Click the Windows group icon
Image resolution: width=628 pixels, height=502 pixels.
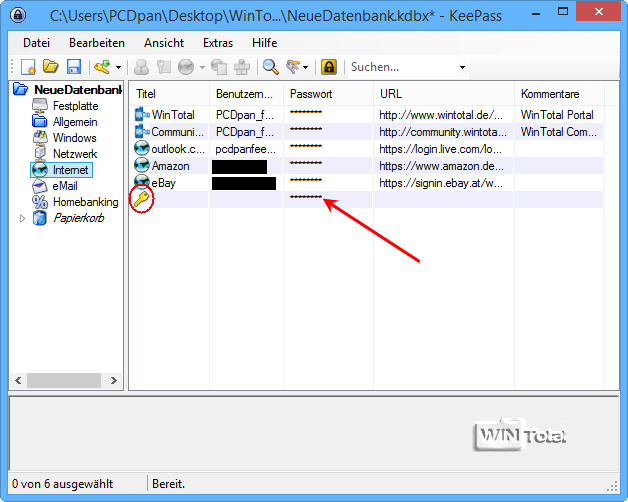[40, 138]
